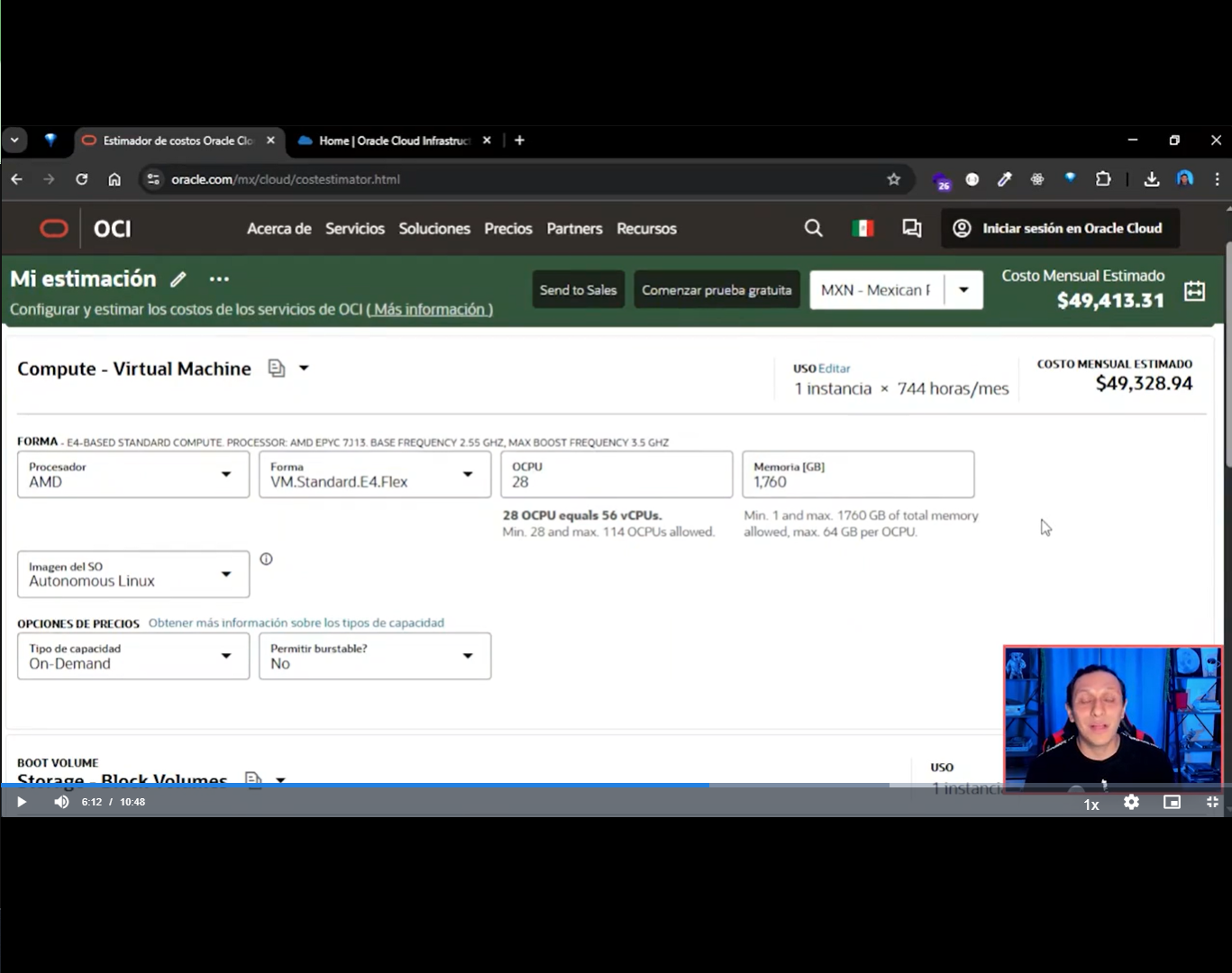
Task: Seek on the video progress bar
Action: pos(616,785)
